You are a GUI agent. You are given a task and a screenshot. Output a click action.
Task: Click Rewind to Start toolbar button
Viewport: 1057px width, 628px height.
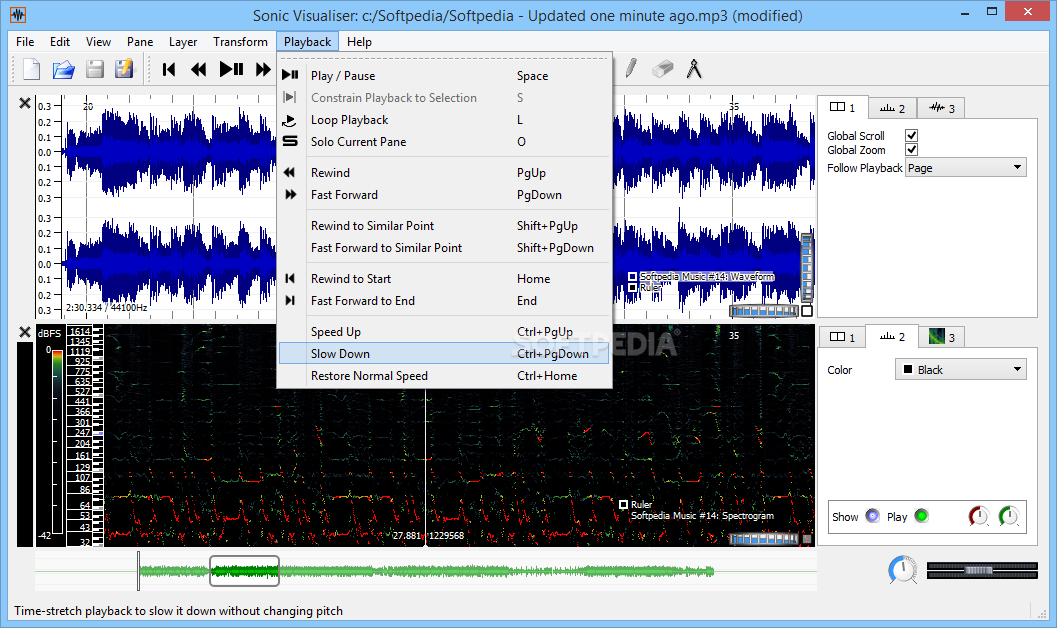169,69
